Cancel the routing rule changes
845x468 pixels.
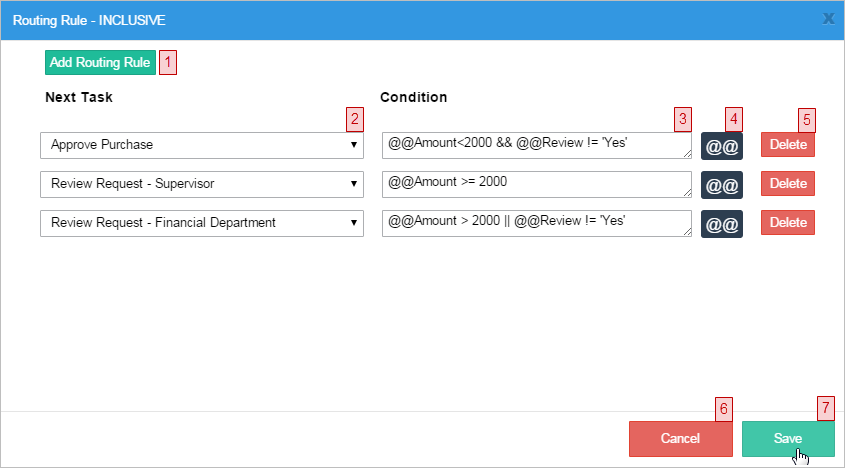[x=680, y=439]
